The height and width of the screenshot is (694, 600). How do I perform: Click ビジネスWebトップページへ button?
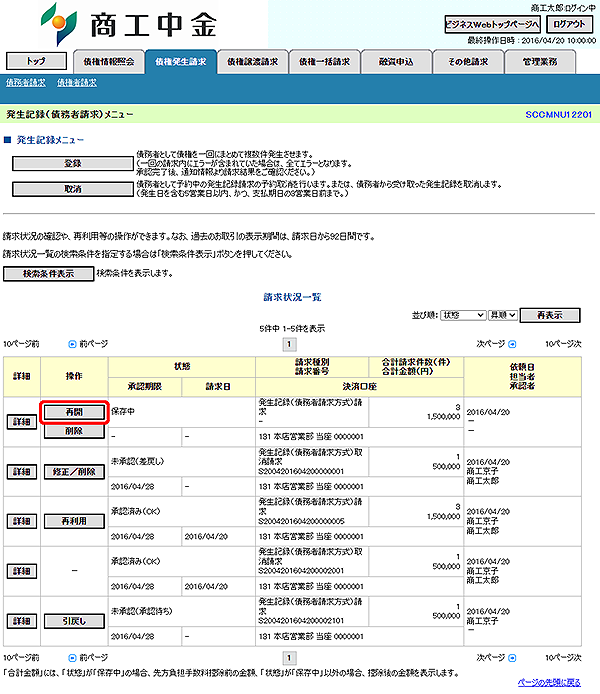click(492, 24)
